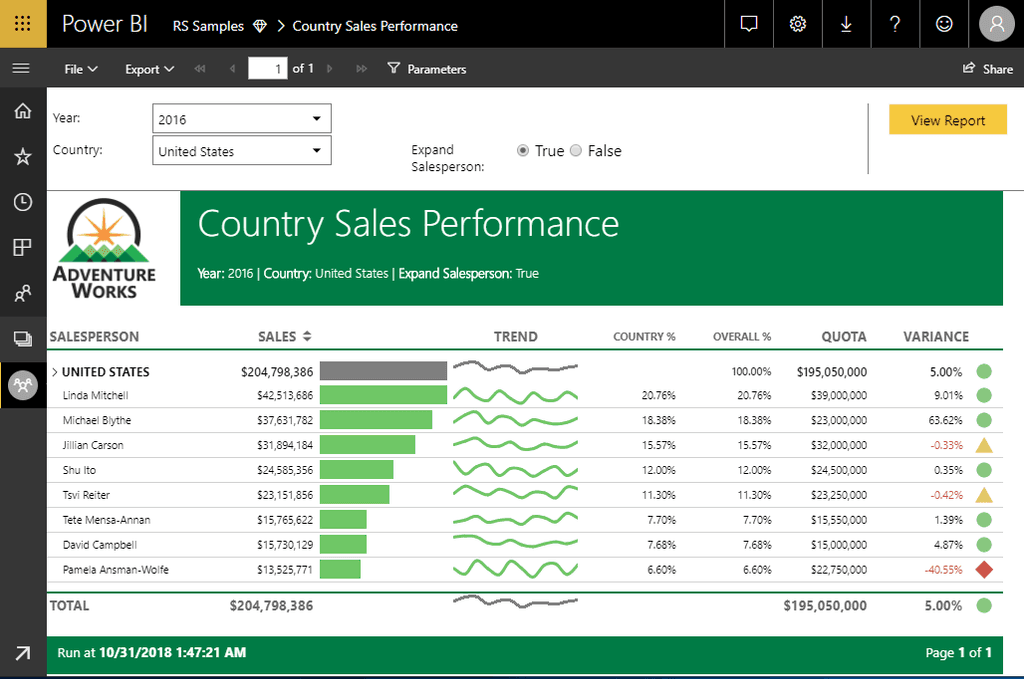Screen dimensions: 1024x679
Task: Open the Apps pane
Action: click(22, 247)
